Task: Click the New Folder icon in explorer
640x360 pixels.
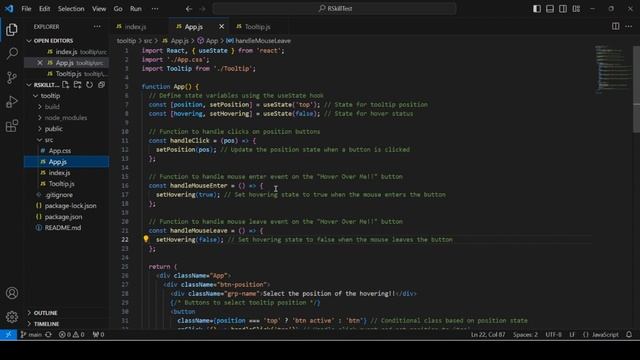Action: click(x=77, y=85)
